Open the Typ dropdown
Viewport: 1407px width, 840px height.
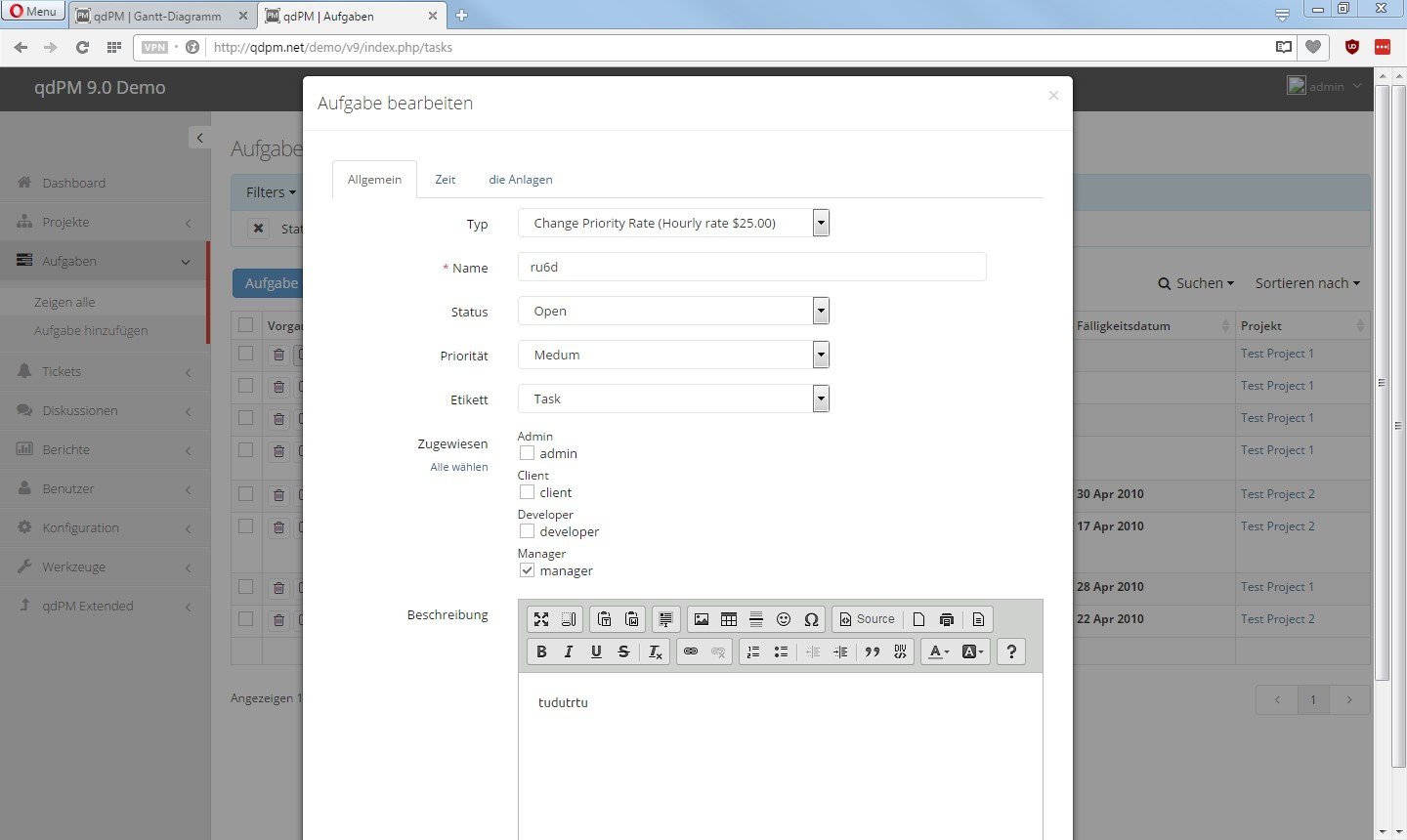pyautogui.click(x=673, y=223)
